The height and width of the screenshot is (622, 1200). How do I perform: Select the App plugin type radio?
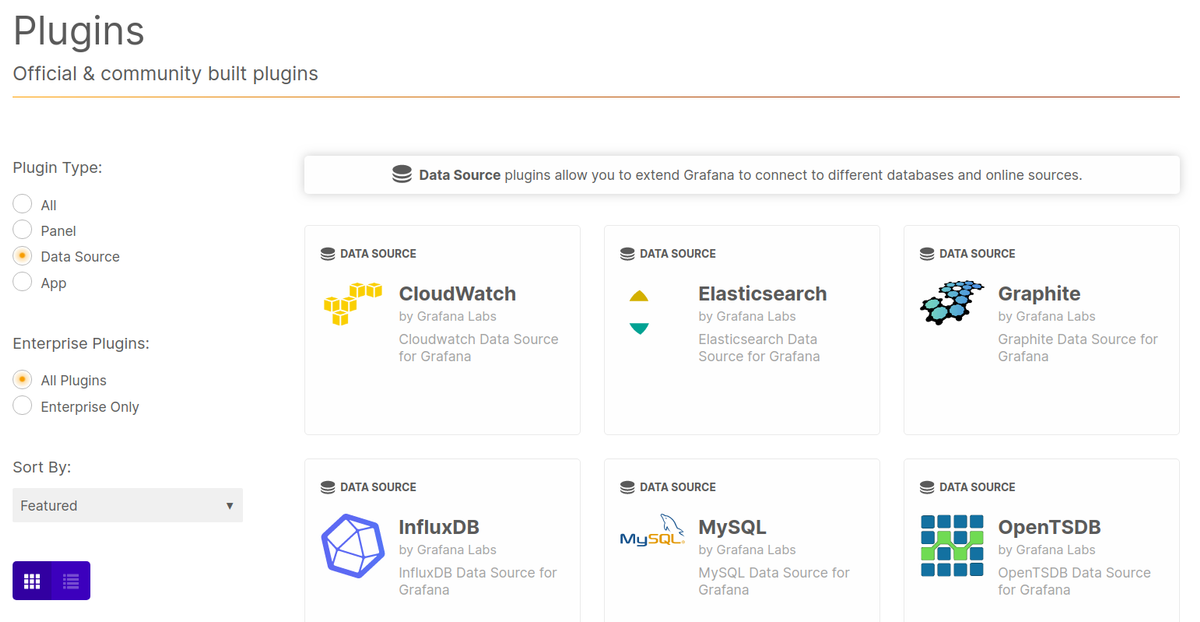(x=22, y=282)
